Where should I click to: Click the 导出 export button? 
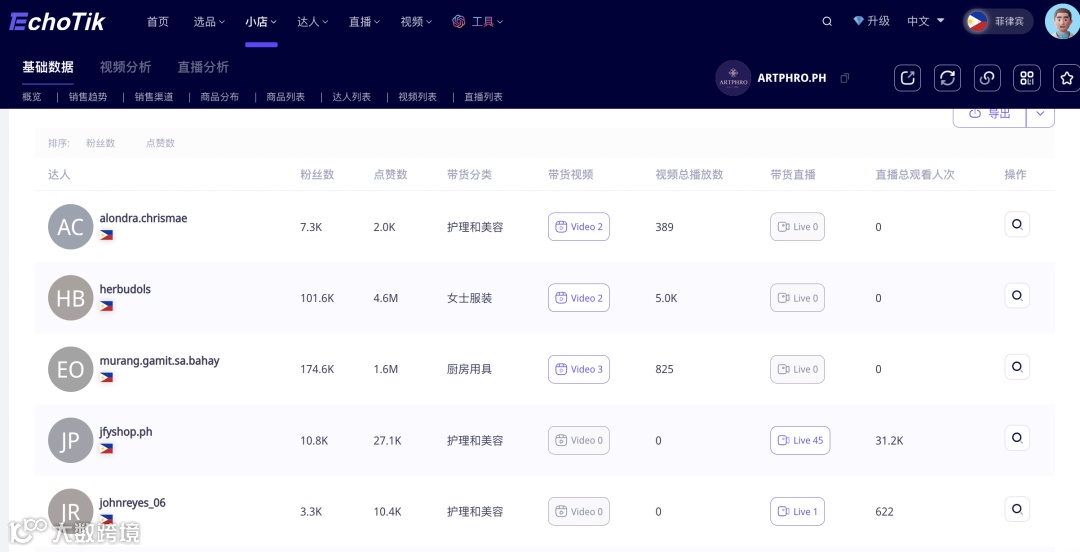990,115
